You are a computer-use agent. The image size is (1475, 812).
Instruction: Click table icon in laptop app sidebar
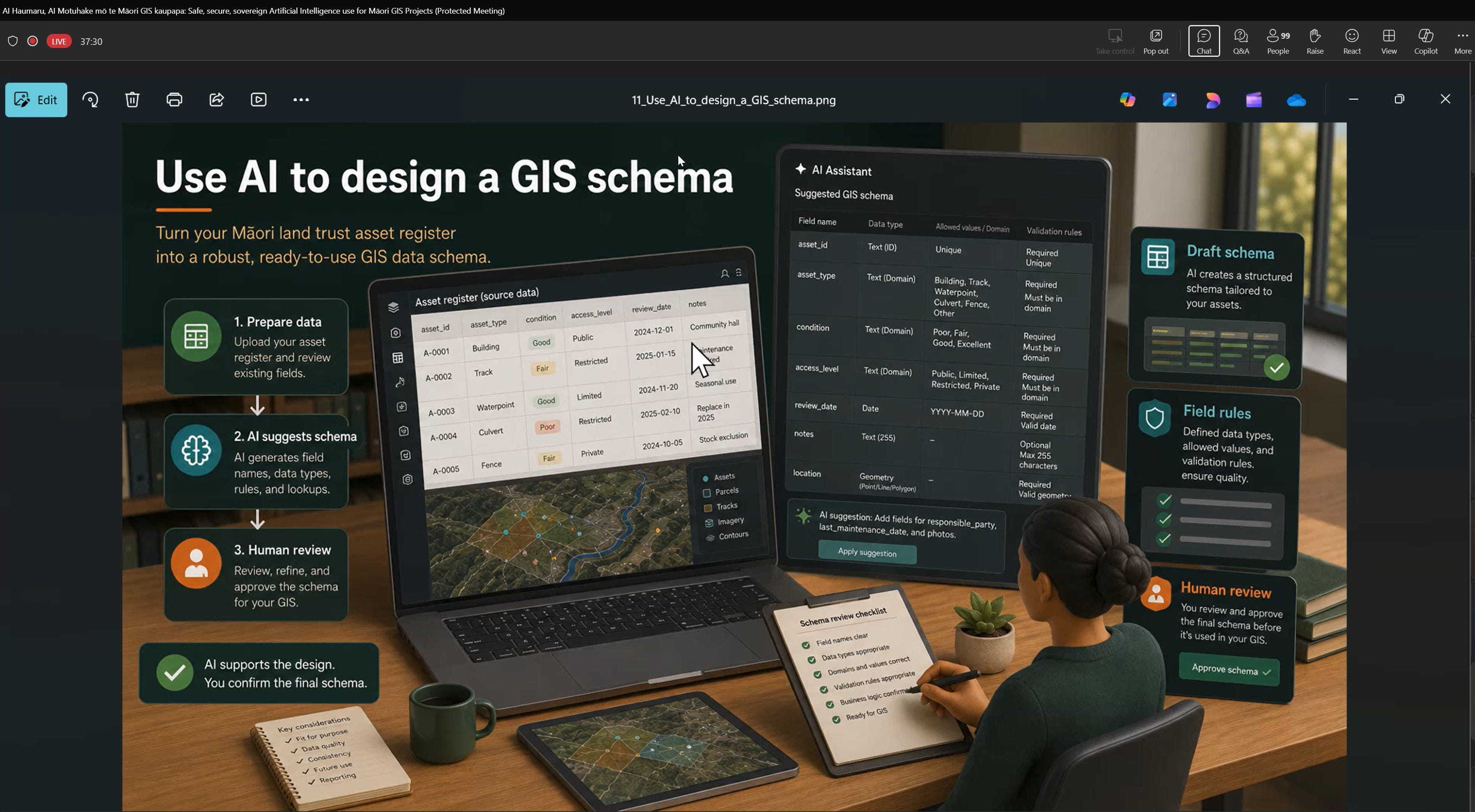tap(397, 358)
